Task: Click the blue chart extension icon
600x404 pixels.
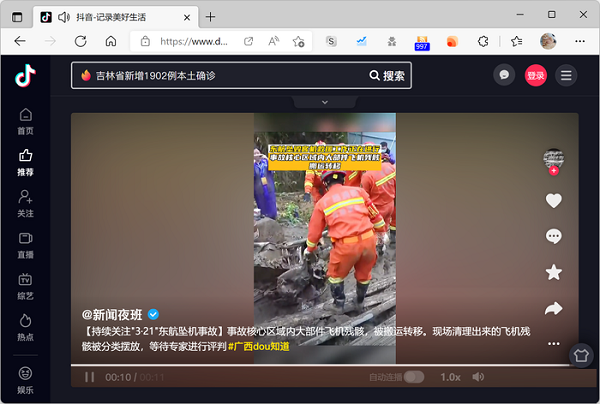Action: [361, 41]
